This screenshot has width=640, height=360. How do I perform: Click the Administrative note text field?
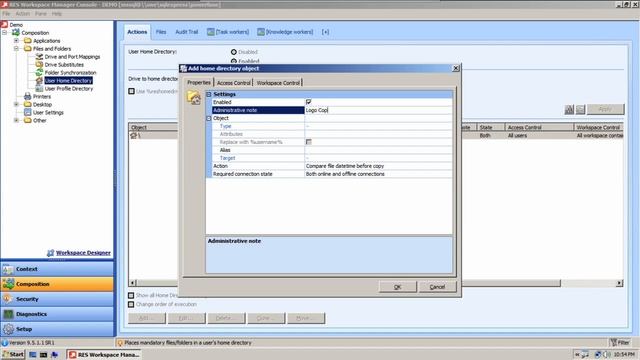pos(378,110)
